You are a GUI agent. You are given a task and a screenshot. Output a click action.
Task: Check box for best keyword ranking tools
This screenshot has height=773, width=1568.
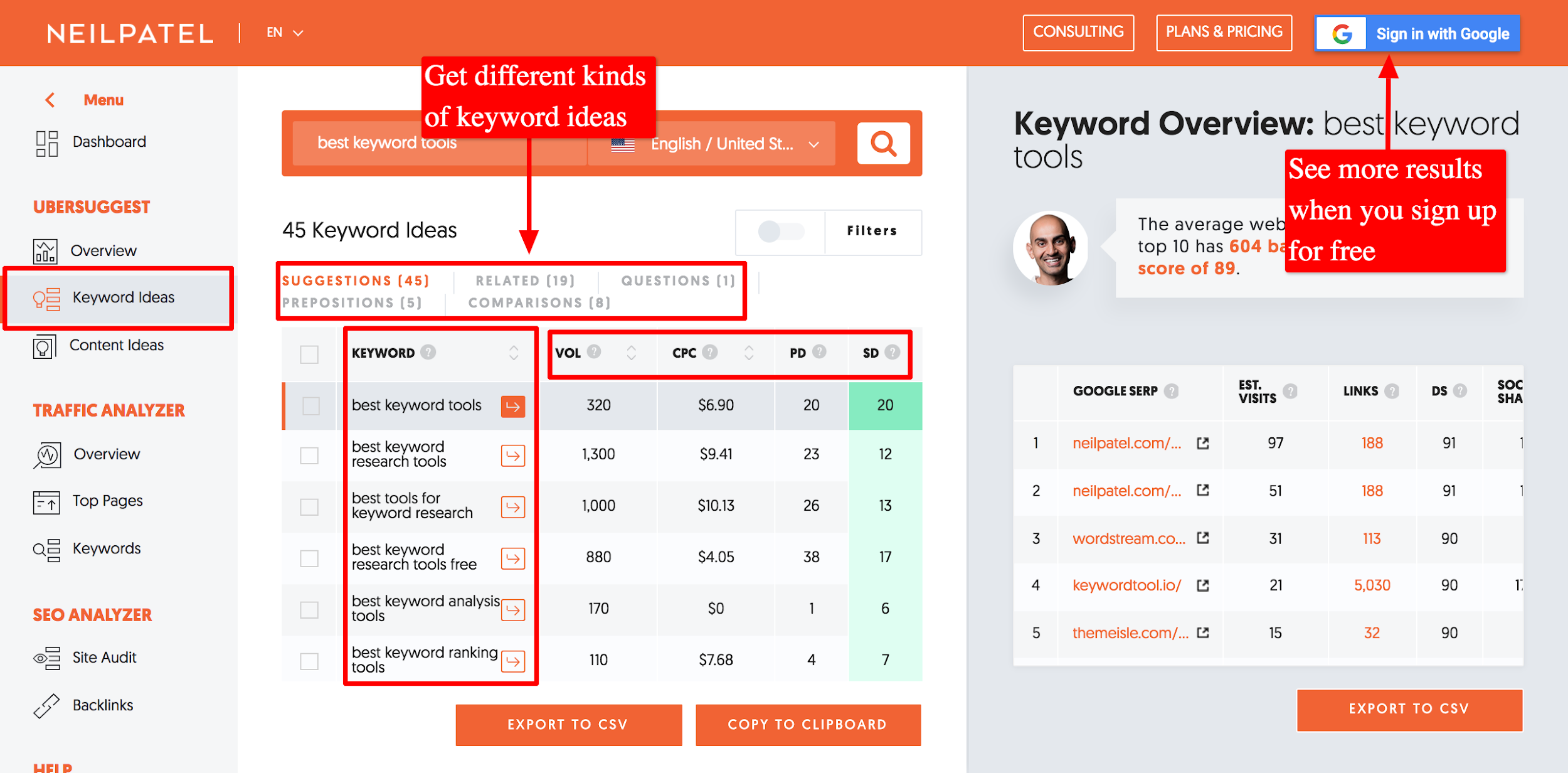(x=309, y=661)
